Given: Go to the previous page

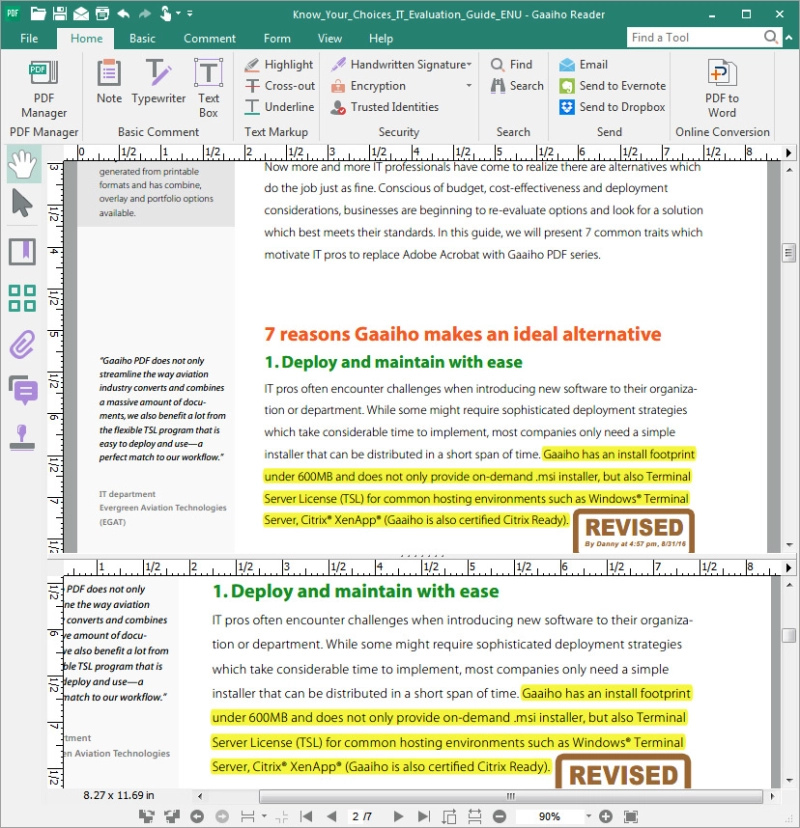Looking at the screenshot, I should 332,816.
